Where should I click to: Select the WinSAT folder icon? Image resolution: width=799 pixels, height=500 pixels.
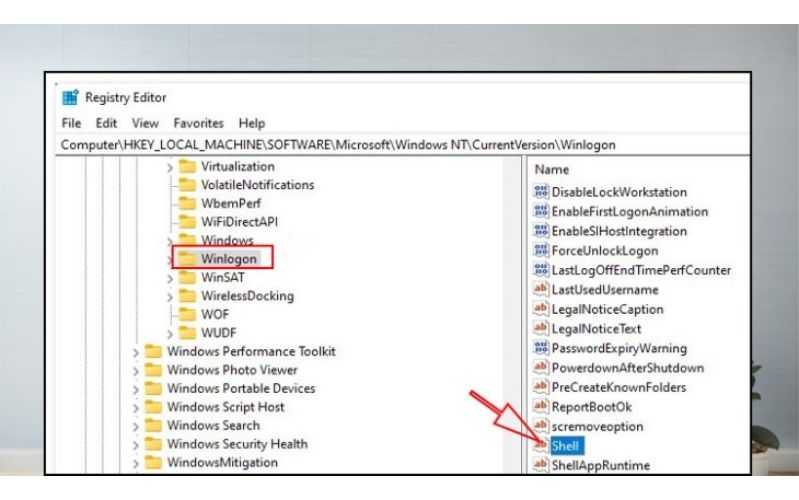187,277
